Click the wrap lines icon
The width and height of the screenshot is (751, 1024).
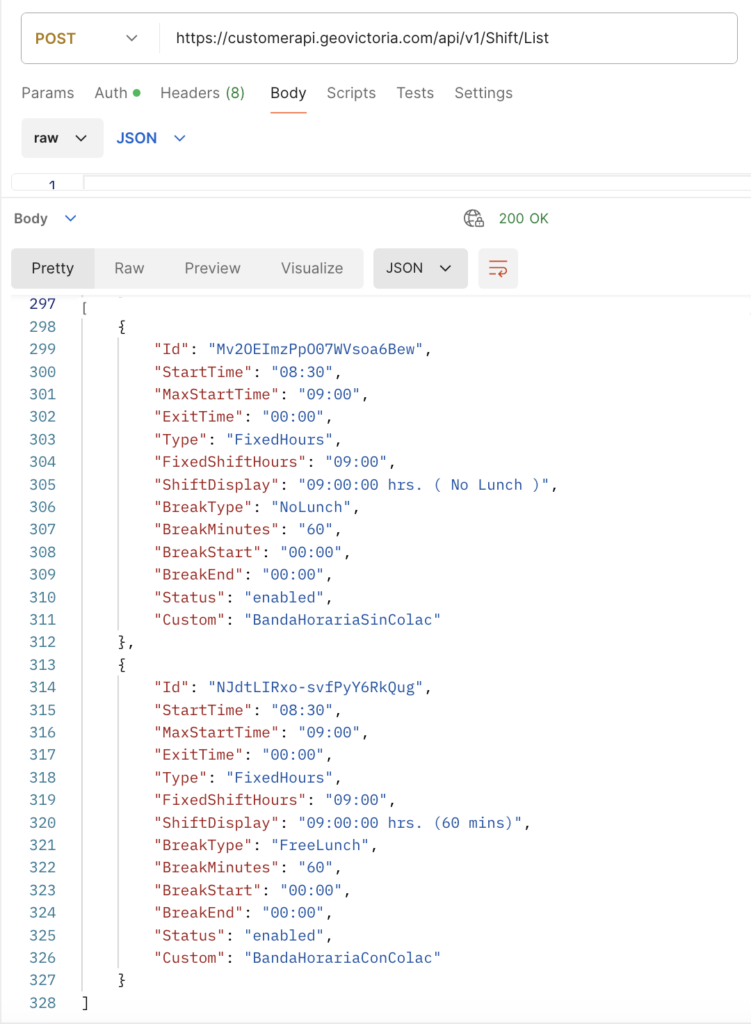pos(497,268)
